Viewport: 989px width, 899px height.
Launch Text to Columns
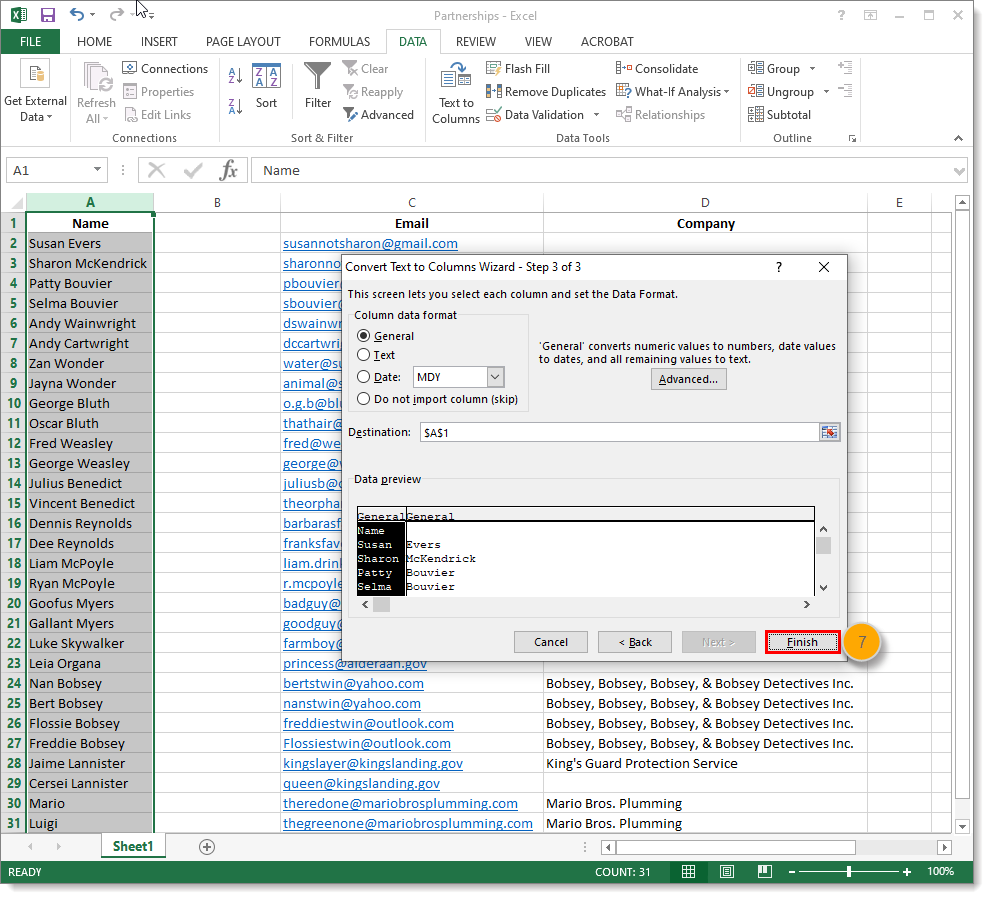tap(456, 93)
